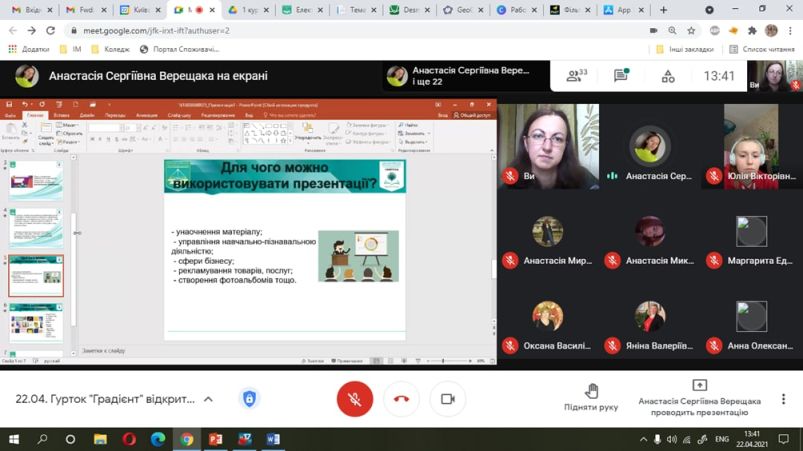
Task: Open the three-dot more options menu
Action: [x=783, y=399]
